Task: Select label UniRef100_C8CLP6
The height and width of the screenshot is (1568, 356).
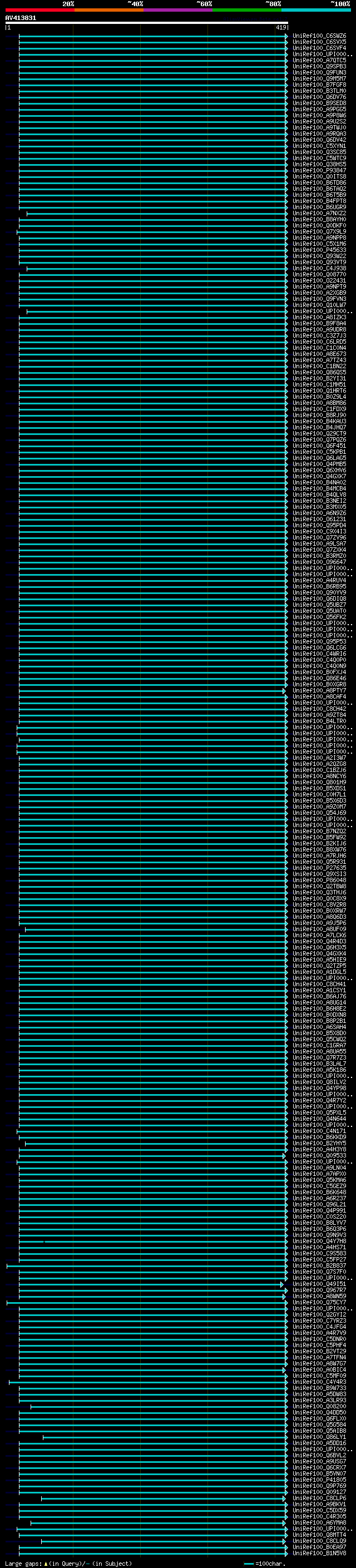Action: click(x=319, y=1498)
